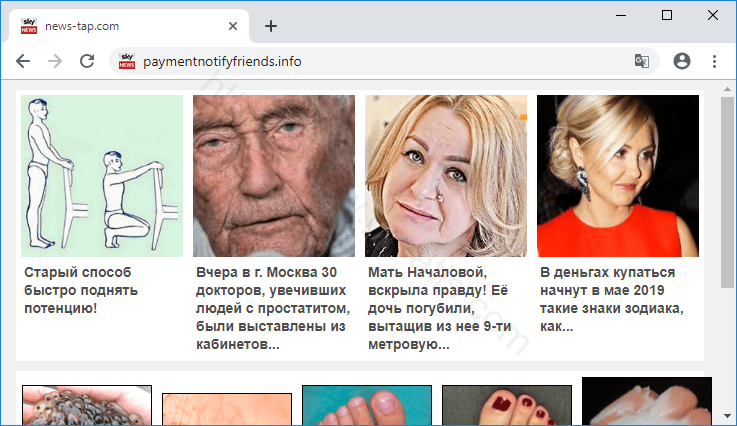Open the exercise illustration thumbnail
Viewport: 737px width, 426px height.
click(x=102, y=176)
